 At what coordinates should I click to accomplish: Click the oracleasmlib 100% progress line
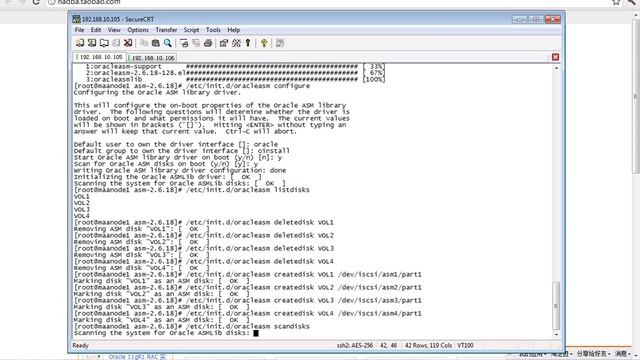pos(235,79)
